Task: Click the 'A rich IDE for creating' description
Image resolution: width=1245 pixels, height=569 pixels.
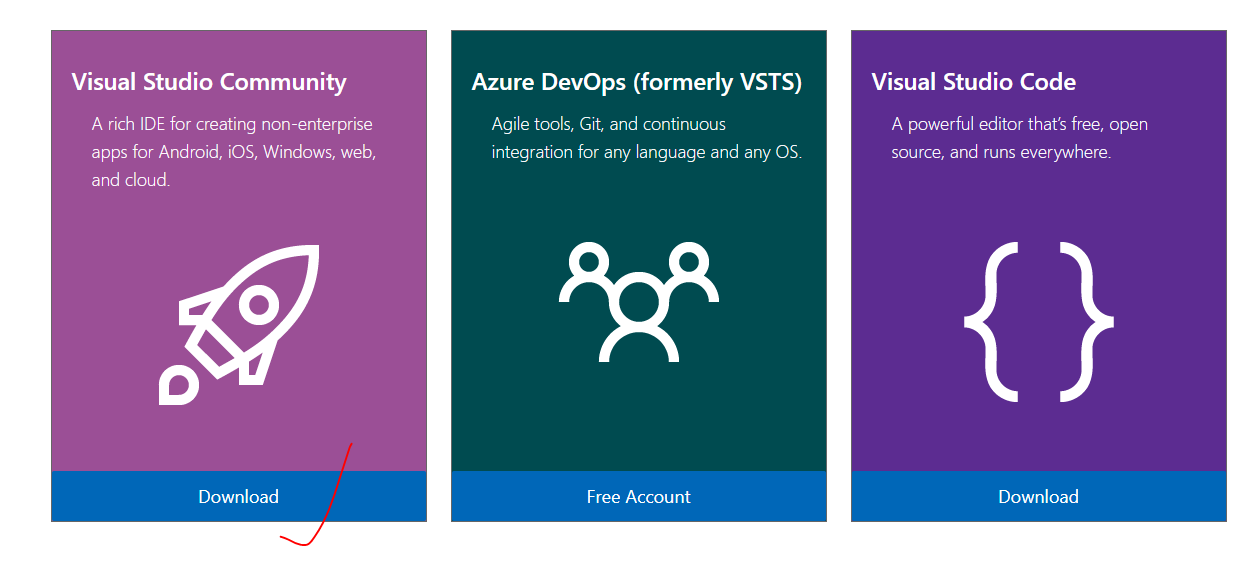Action: click(x=234, y=152)
